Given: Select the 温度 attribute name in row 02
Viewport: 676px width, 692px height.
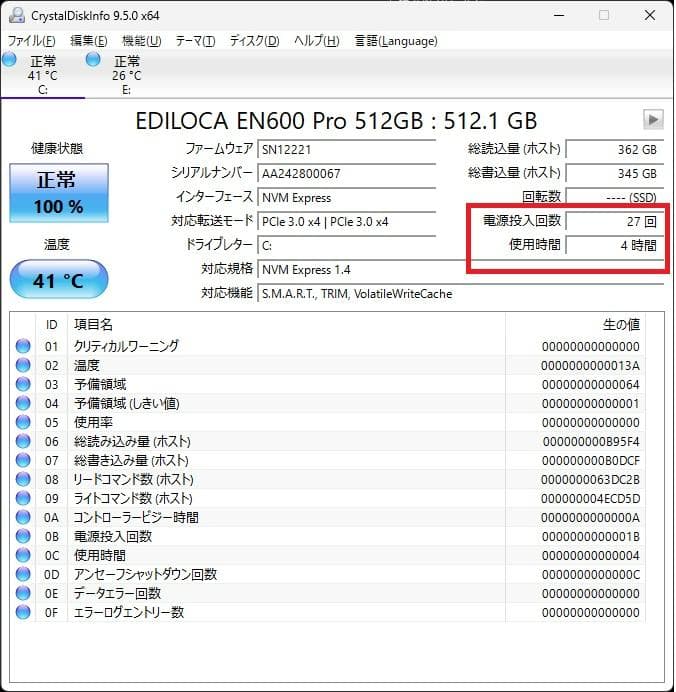Looking at the screenshot, I should [x=86, y=365].
